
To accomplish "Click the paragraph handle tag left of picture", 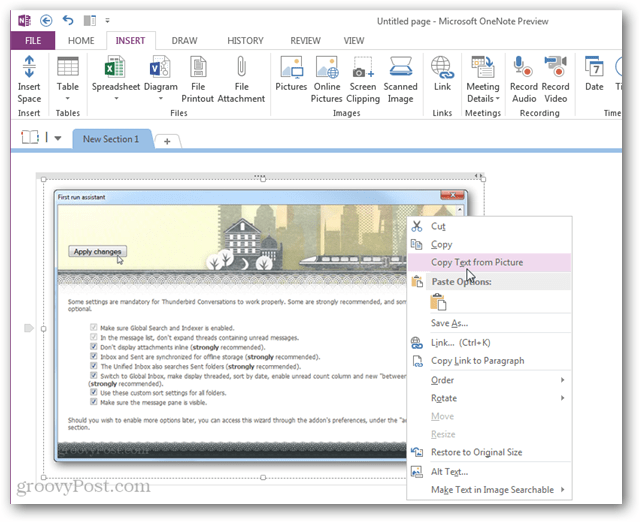I will click(29, 328).
